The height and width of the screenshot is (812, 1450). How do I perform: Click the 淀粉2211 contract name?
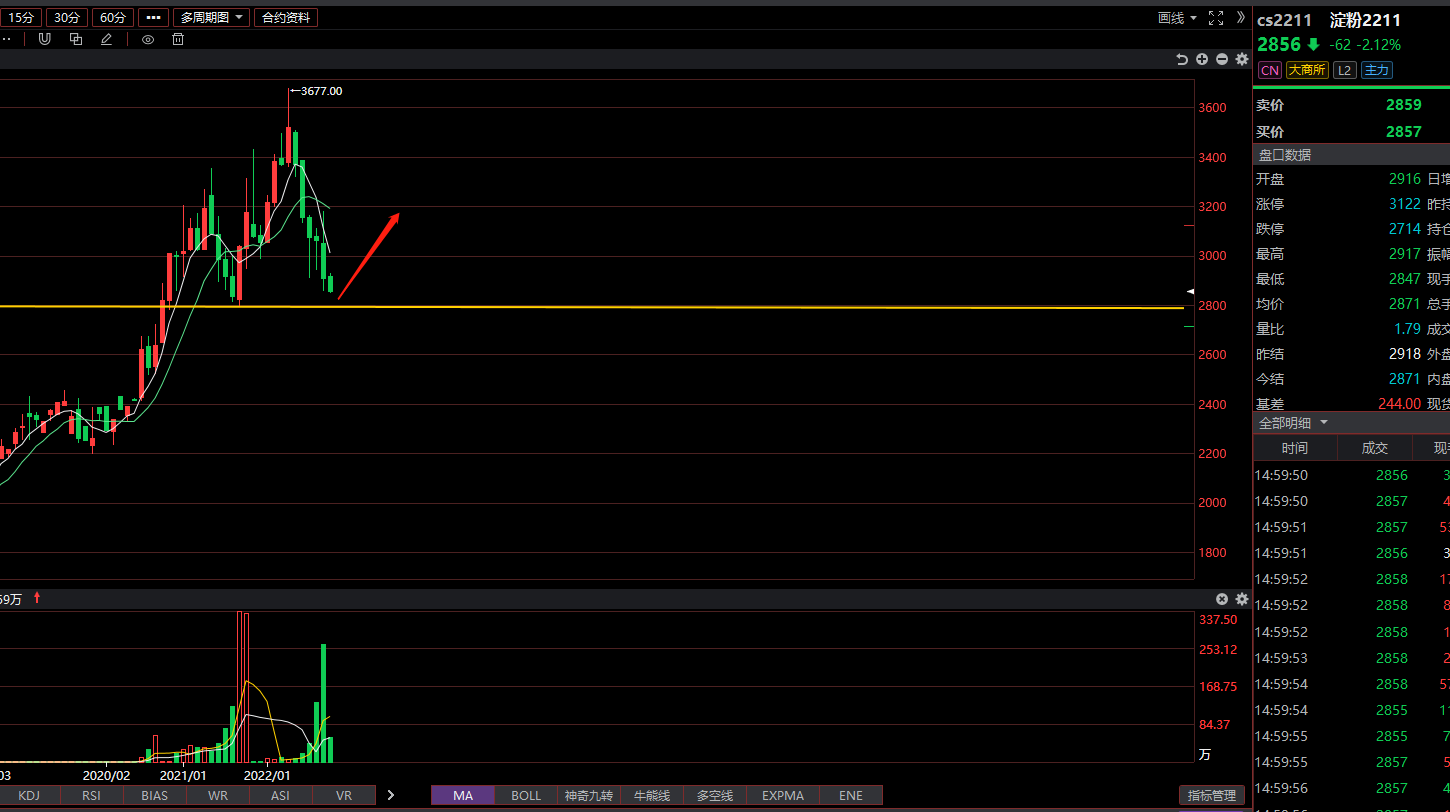[1365, 20]
